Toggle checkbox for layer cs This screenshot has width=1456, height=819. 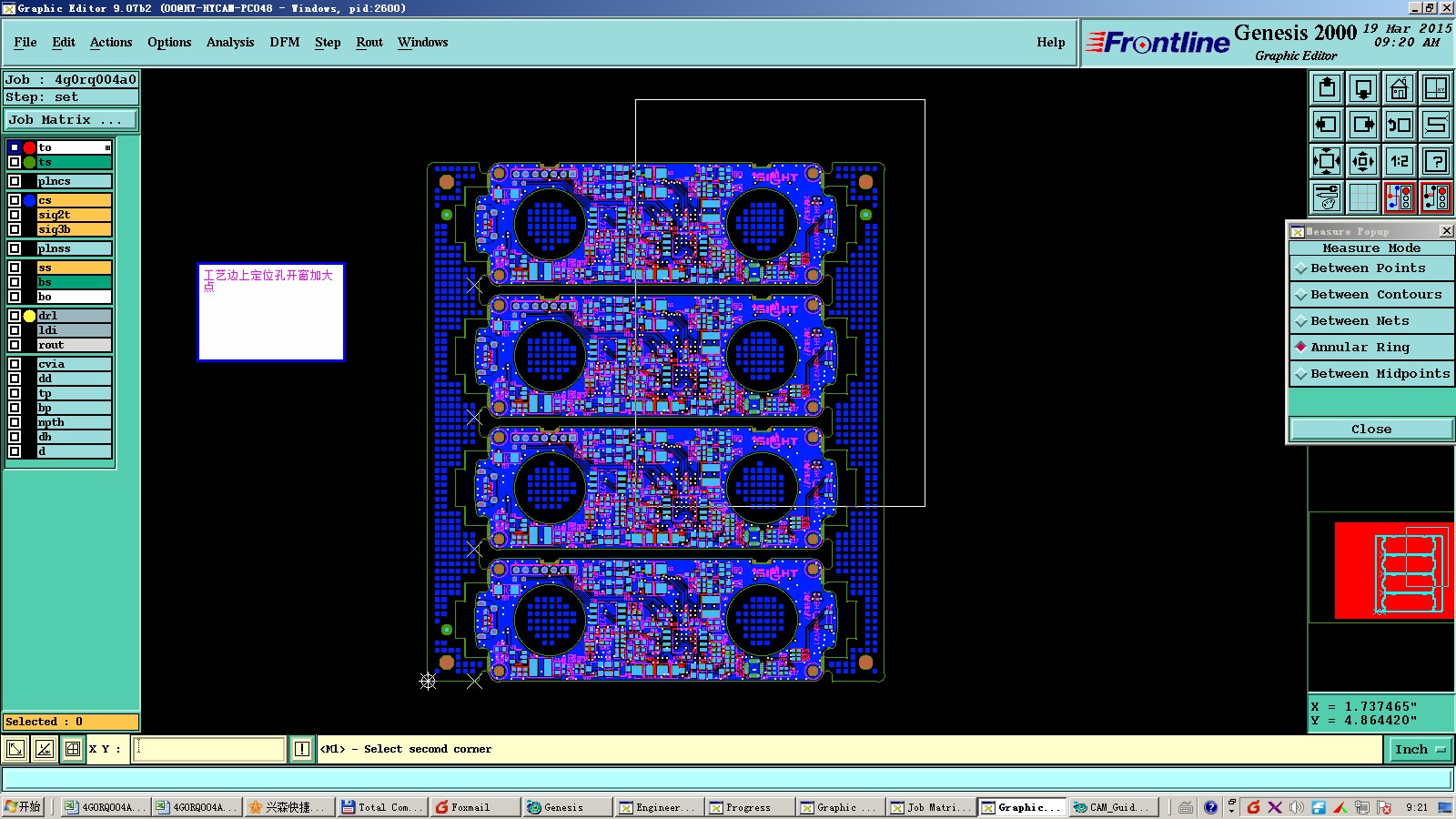click(15, 200)
